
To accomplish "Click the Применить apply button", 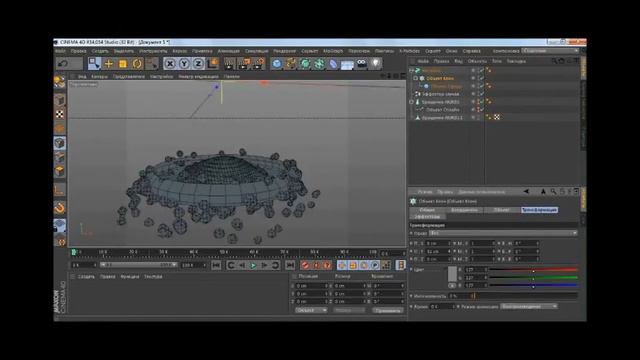I will point(388,311).
